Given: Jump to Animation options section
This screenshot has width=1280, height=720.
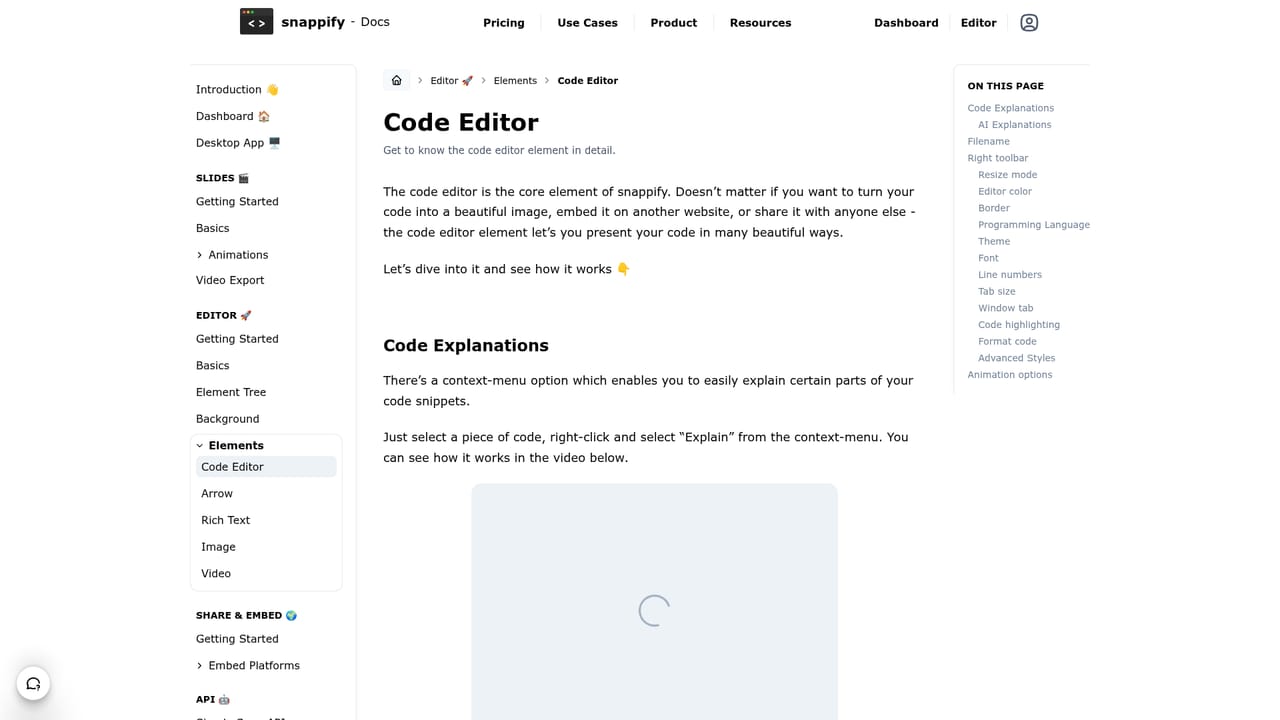Looking at the screenshot, I should [1010, 375].
